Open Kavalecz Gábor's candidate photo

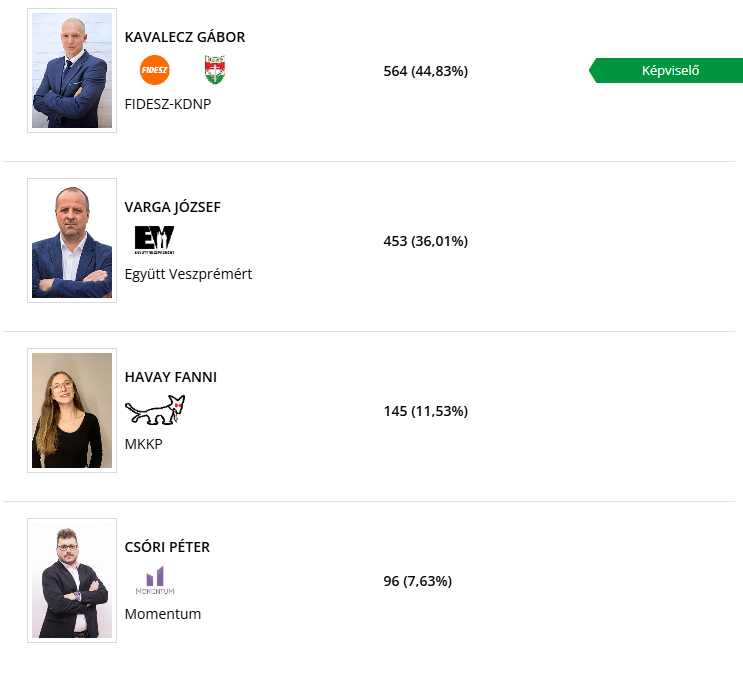(72, 71)
